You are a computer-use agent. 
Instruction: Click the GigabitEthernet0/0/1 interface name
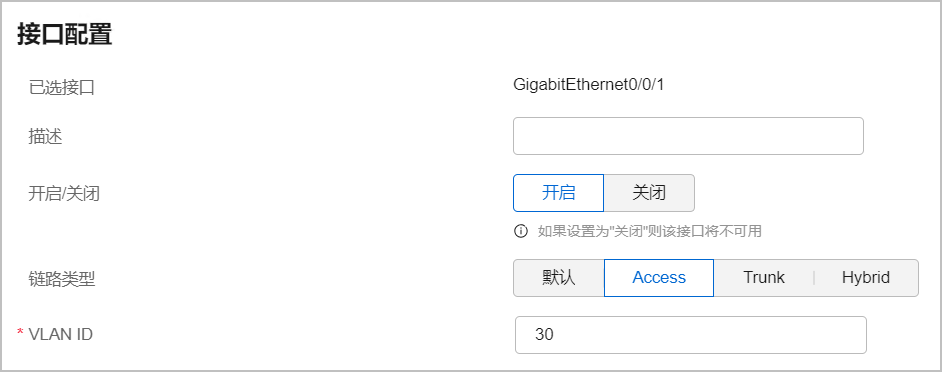pyautogui.click(x=589, y=85)
